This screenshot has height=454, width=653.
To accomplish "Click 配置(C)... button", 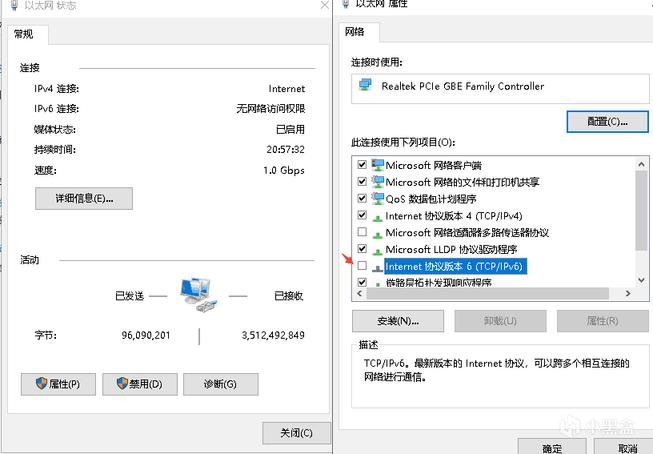I will point(608,122).
